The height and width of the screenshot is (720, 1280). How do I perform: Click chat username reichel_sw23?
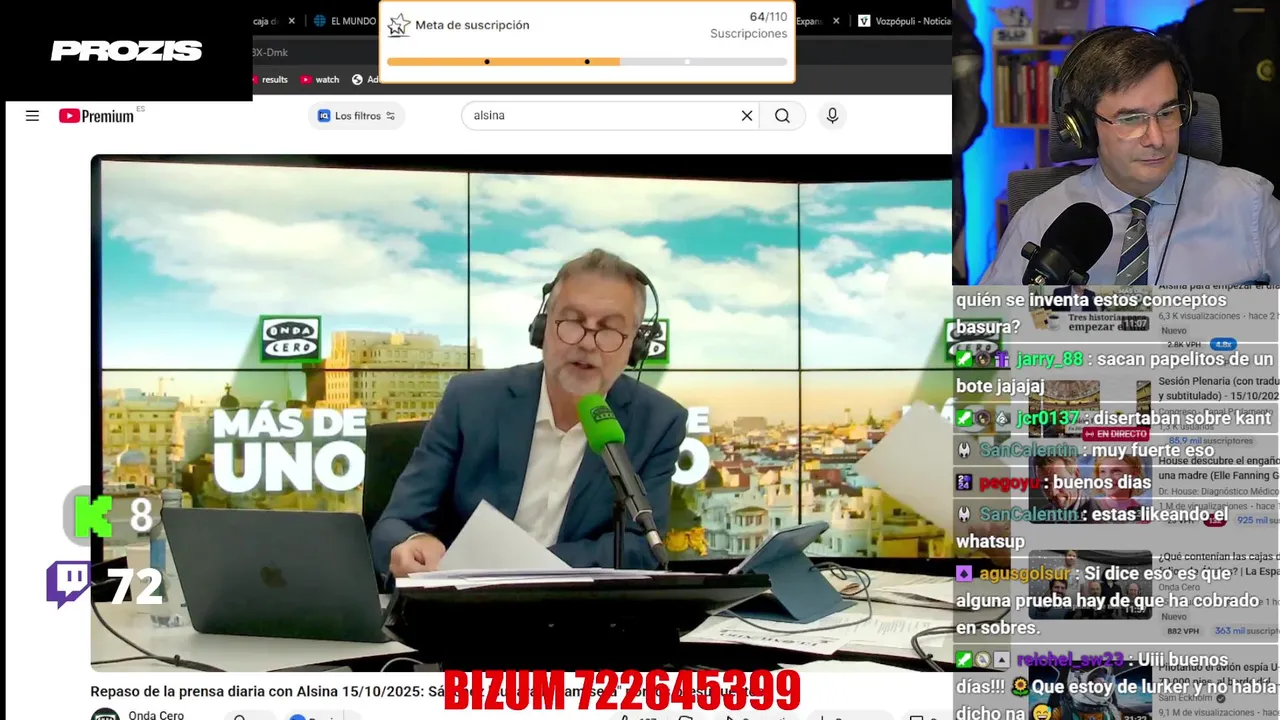[x=1070, y=660]
